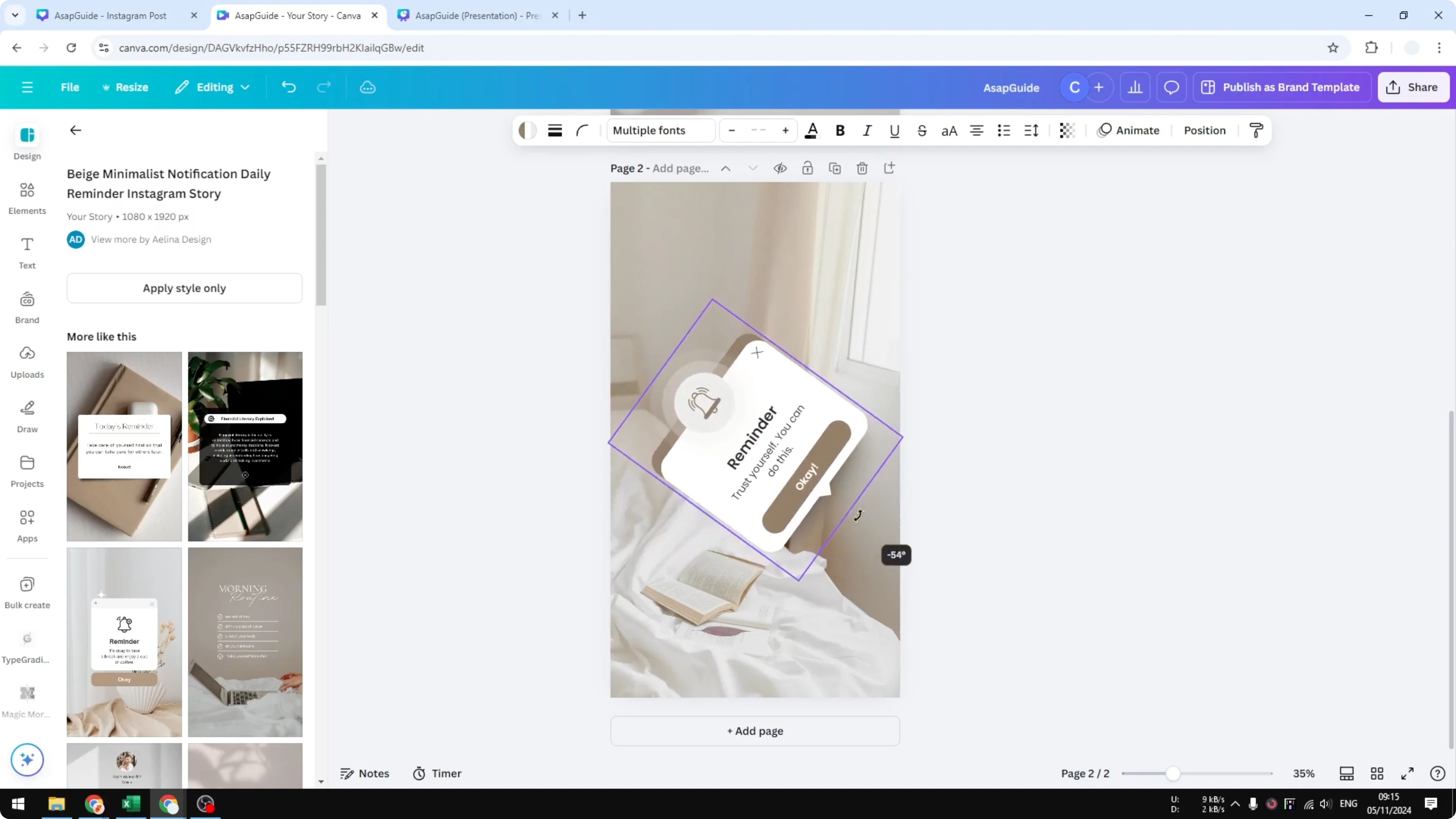1456x819 pixels.
Task: Open the Magic Morph app
Action: (x=27, y=701)
